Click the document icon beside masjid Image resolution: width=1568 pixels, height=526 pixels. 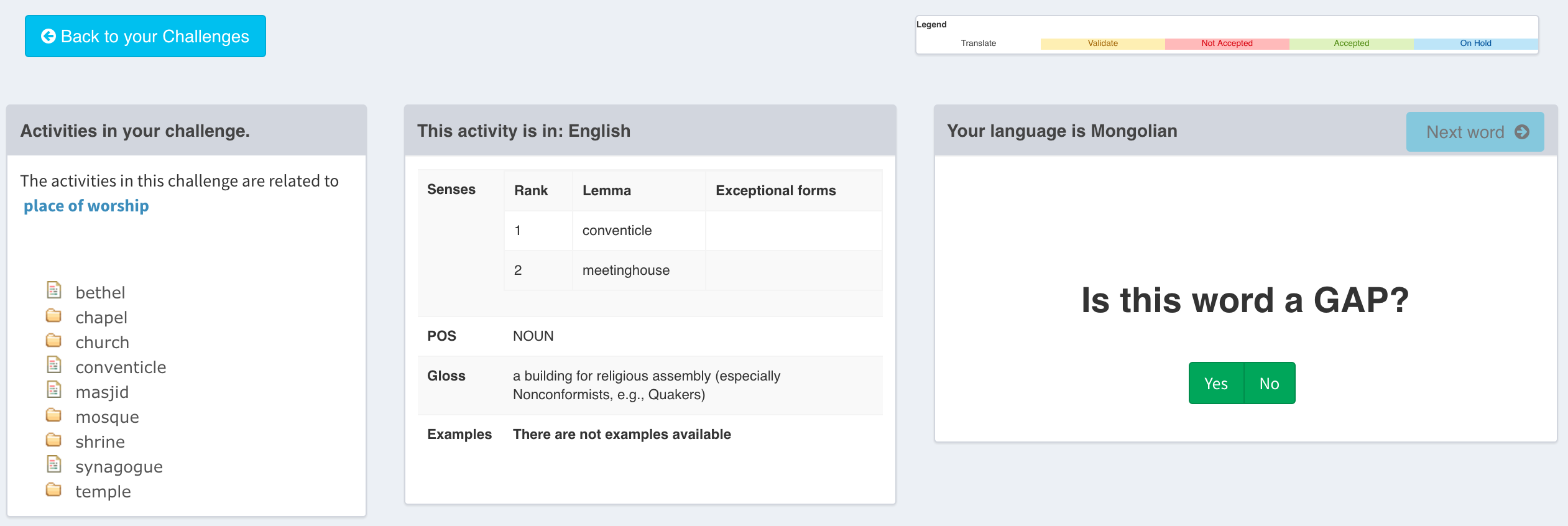click(54, 390)
